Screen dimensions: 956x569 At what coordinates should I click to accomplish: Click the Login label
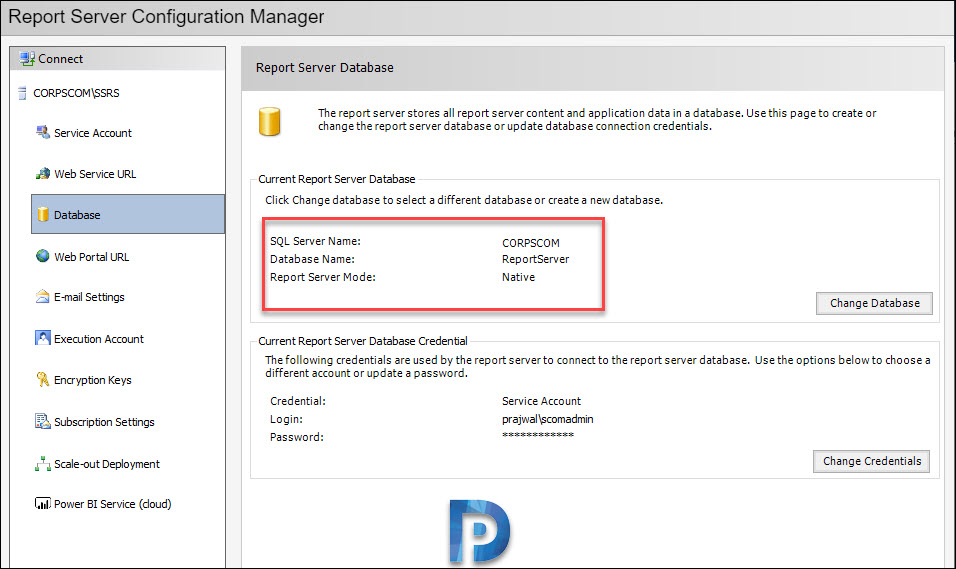tap(287, 419)
